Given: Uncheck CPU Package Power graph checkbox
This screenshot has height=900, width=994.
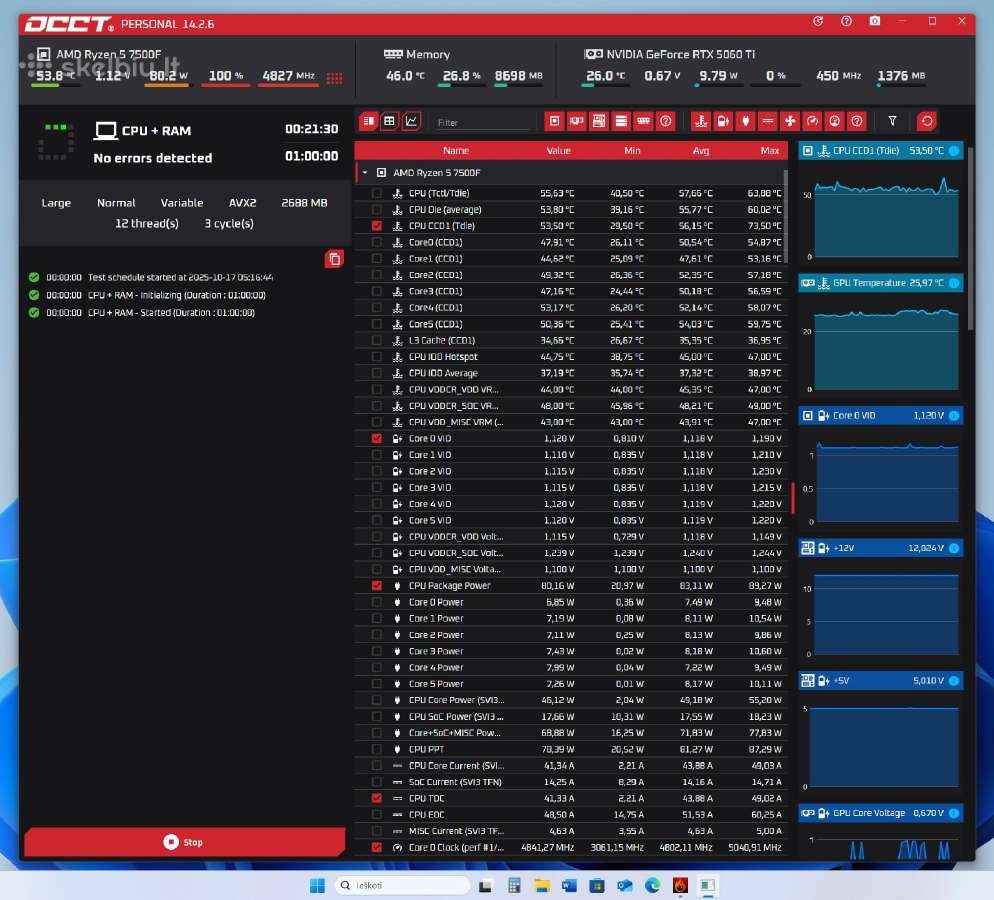Looking at the screenshot, I should (x=377, y=586).
